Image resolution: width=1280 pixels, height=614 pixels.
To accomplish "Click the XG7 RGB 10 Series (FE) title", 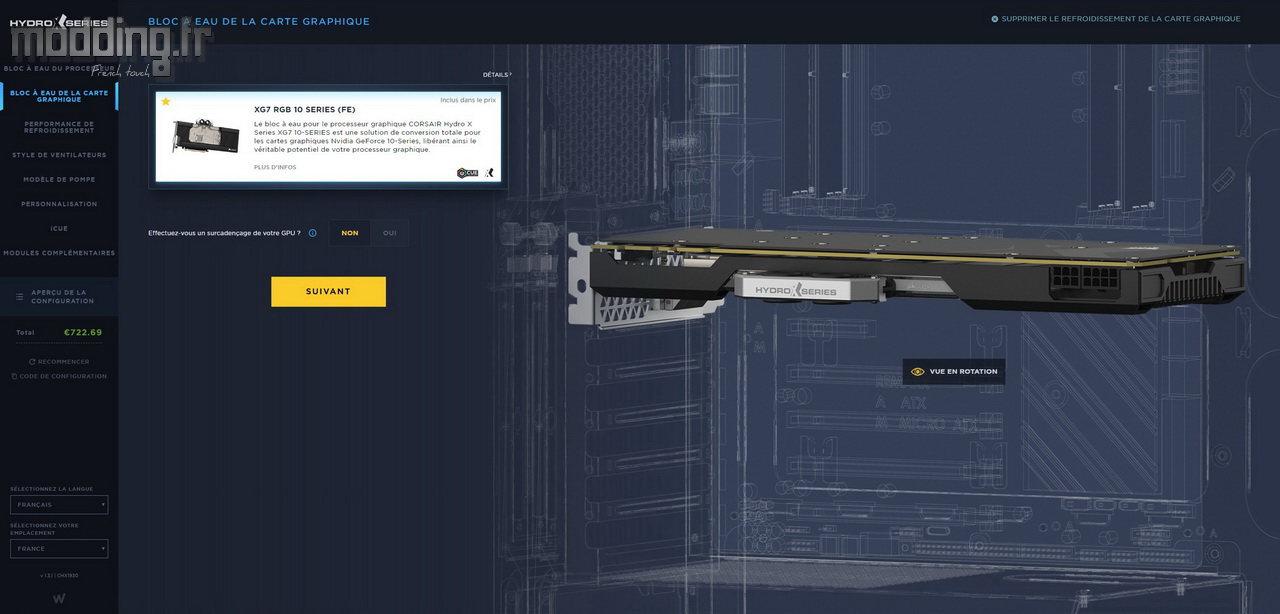I will [305, 110].
